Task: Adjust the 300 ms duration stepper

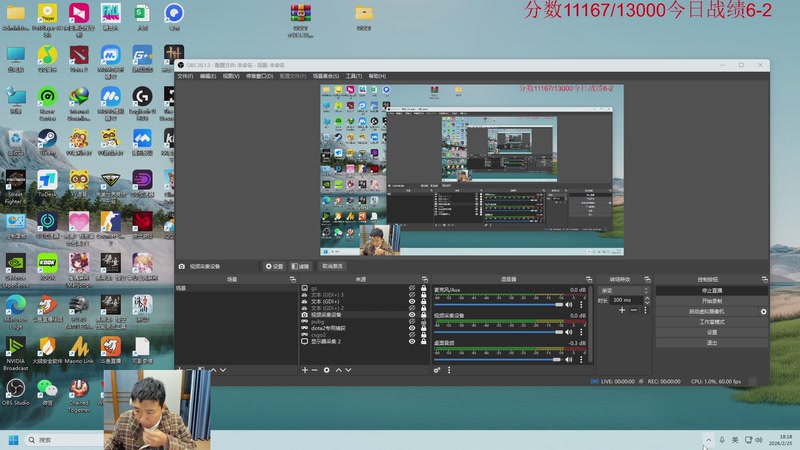Action: [x=647, y=300]
